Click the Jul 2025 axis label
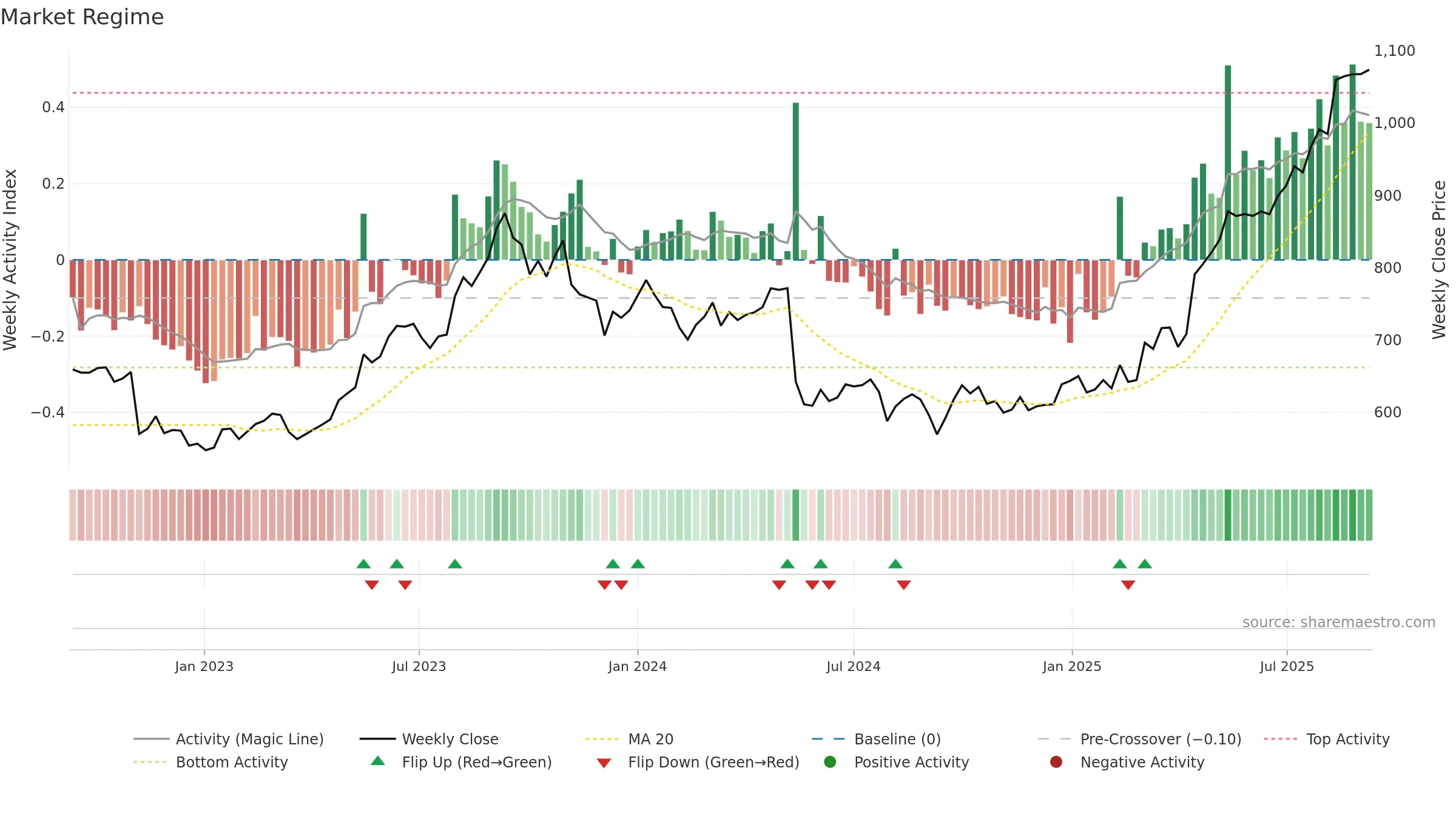Image resolution: width=1456 pixels, height=819 pixels. 1287,666
